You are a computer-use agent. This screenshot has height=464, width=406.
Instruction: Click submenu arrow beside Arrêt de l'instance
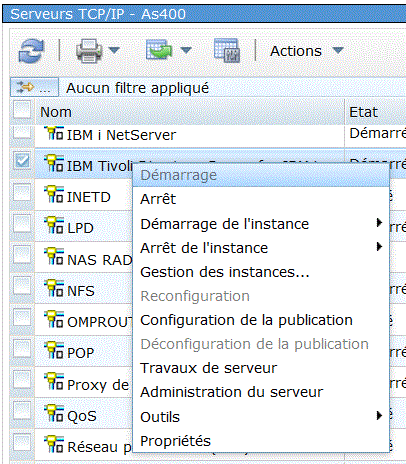tap(379, 247)
